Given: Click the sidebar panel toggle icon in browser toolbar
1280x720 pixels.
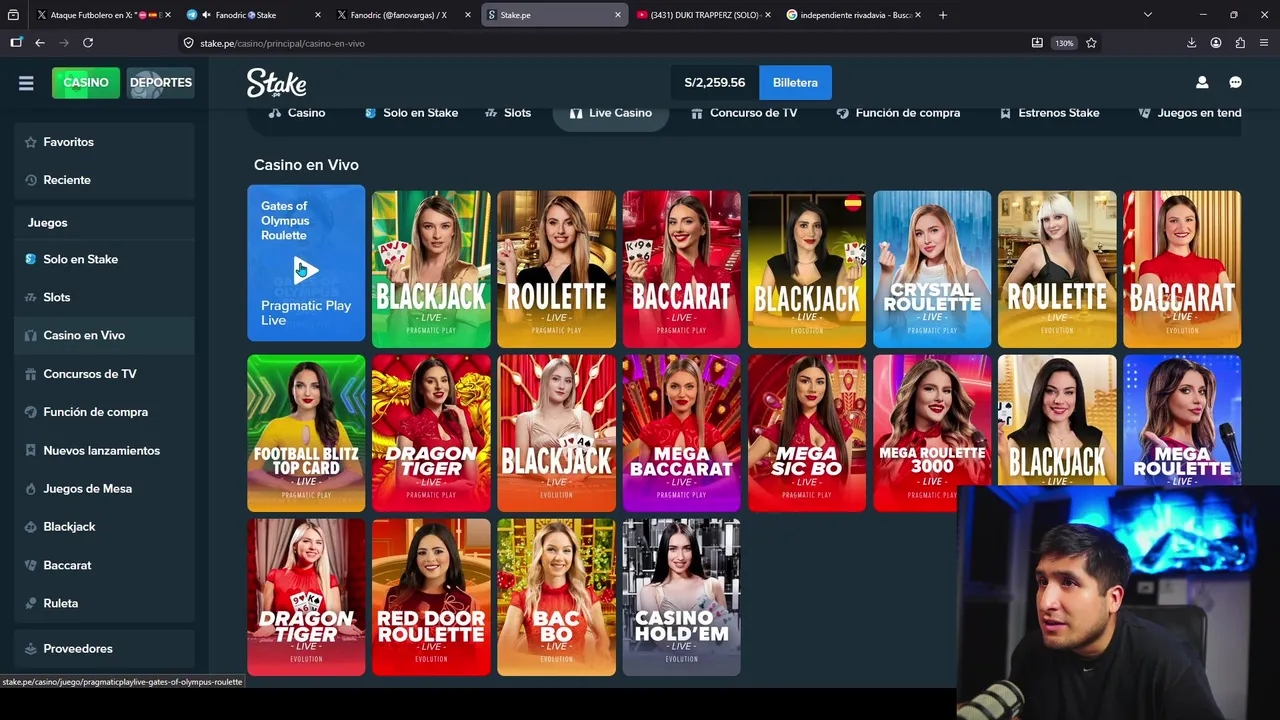Looking at the screenshot, I should pyautogui.click(x=16, y=43).
